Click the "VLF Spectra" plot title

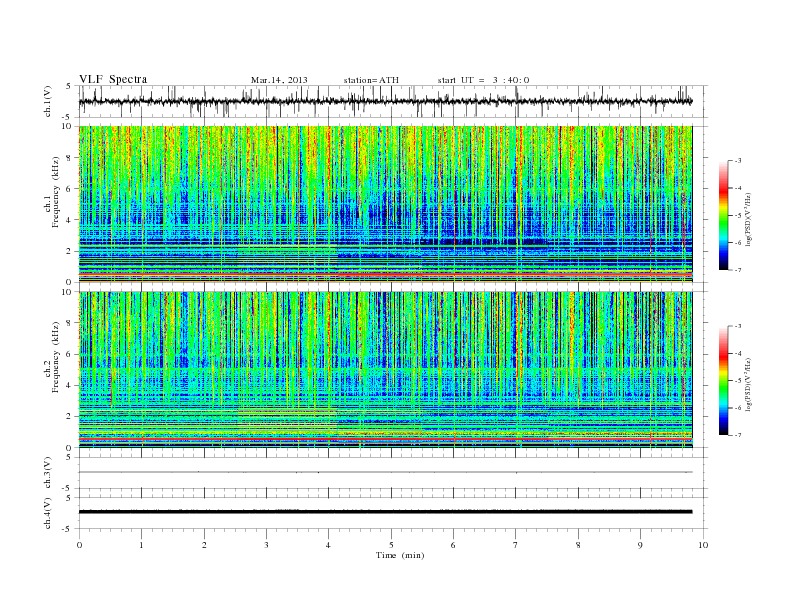coord(113,79)
